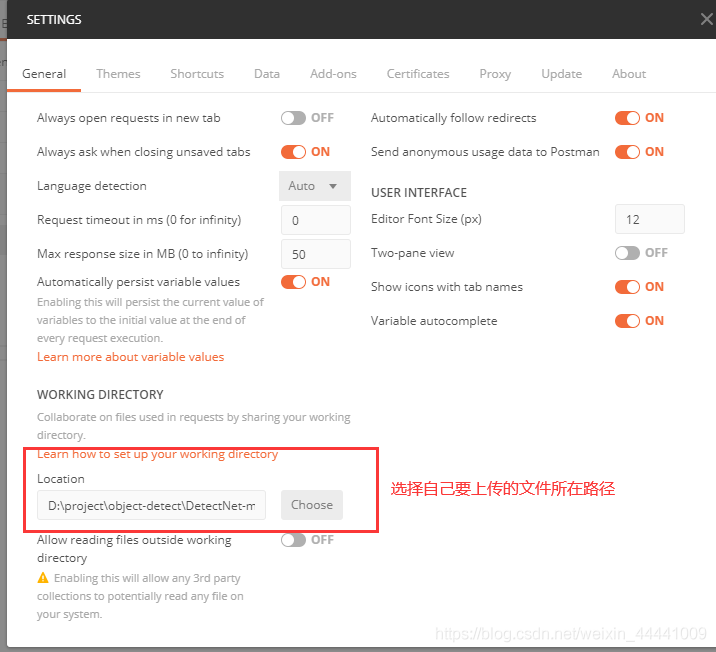The image size is (716, 652).
Task: Click the yellow warning triangle icon
Action: click(x=43, y=578)
